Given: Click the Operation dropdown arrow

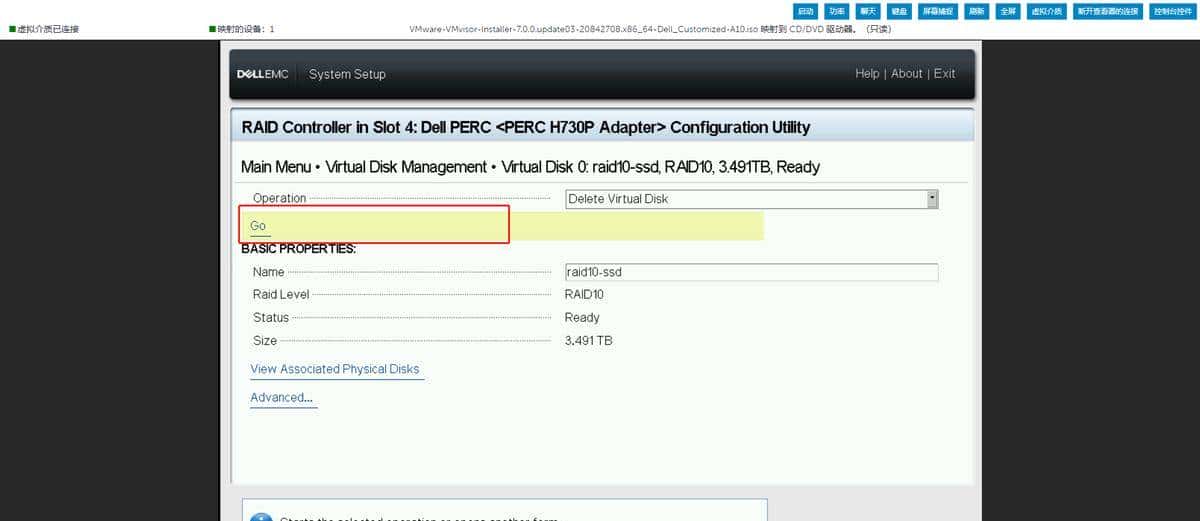Looking at the screenshot, I should point(933,199).
